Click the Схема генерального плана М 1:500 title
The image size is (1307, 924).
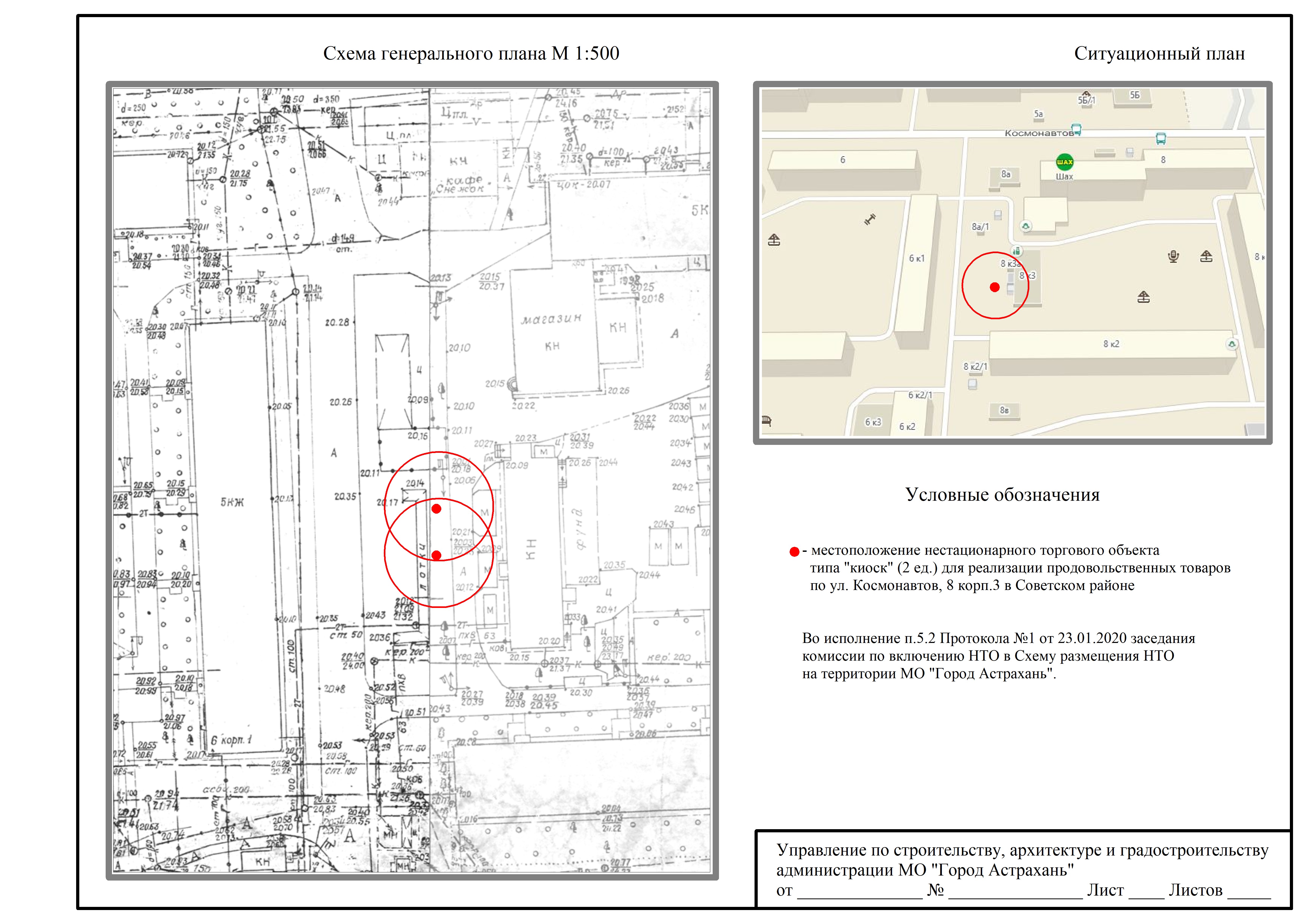tap(471, 53)
